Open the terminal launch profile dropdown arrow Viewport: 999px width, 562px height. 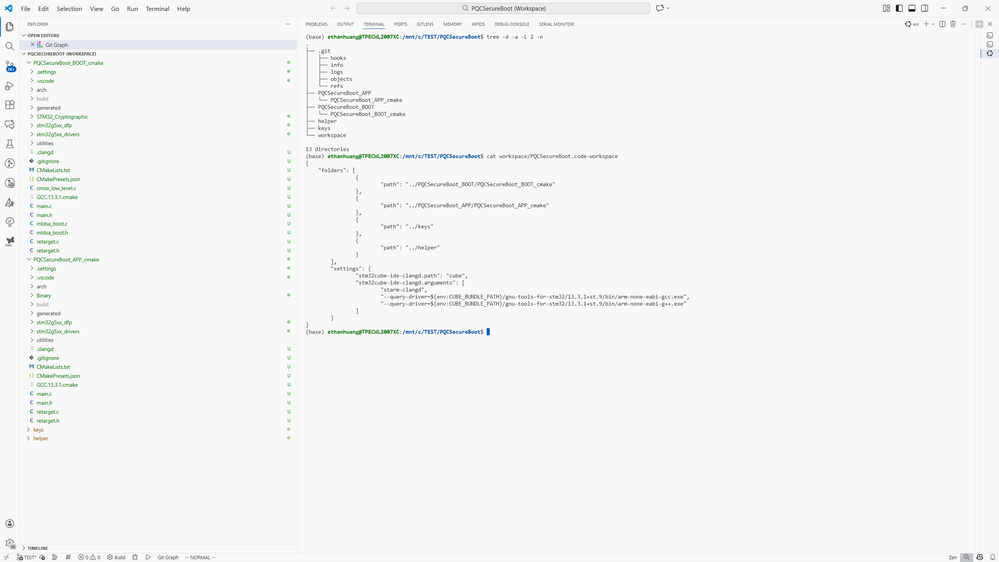(933, 24)
